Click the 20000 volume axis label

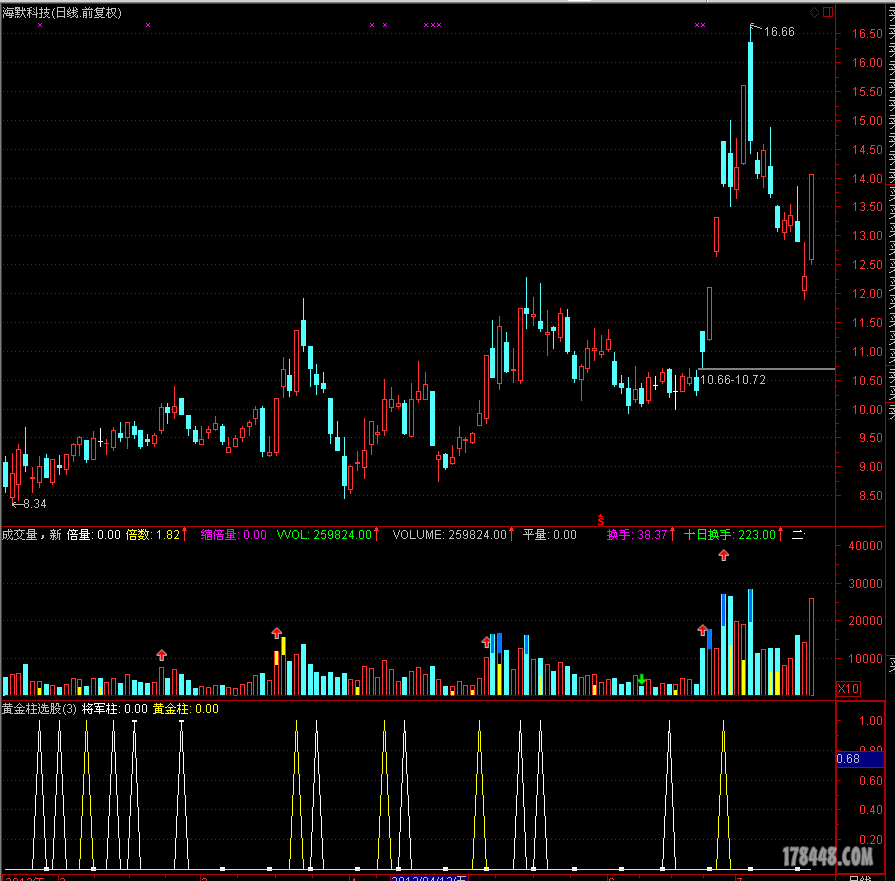click(x=865, y=621)
